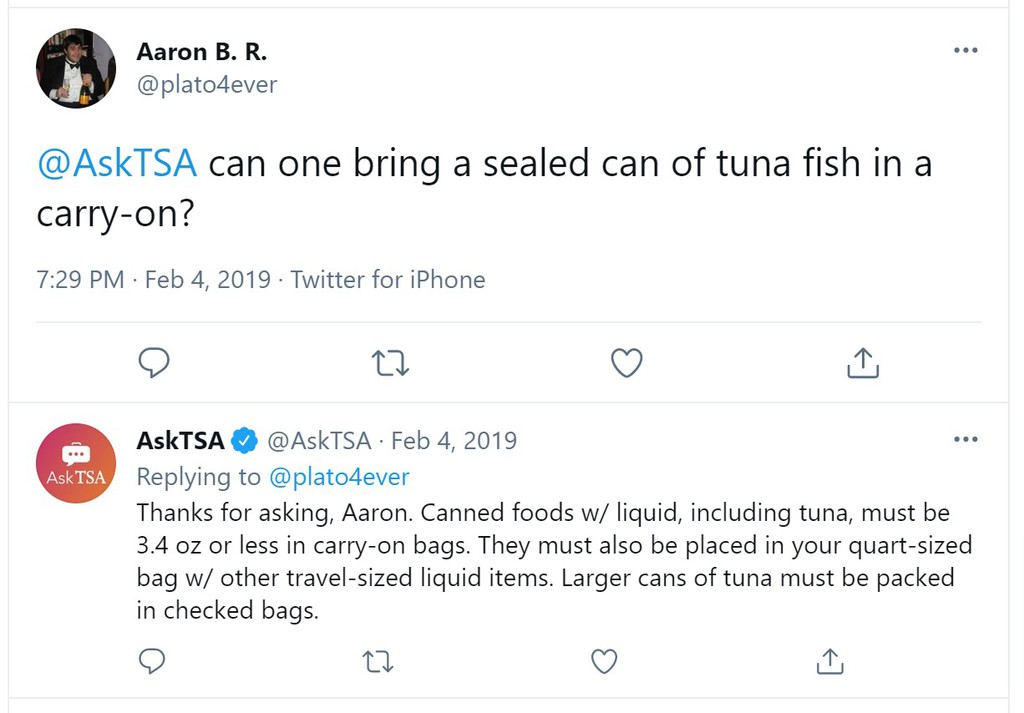The height and width of the screenshot is (713, 1024).
Task: Open the more options menu on AskTSA's reply
Action: pyautogui.click(x=966, y=439)
